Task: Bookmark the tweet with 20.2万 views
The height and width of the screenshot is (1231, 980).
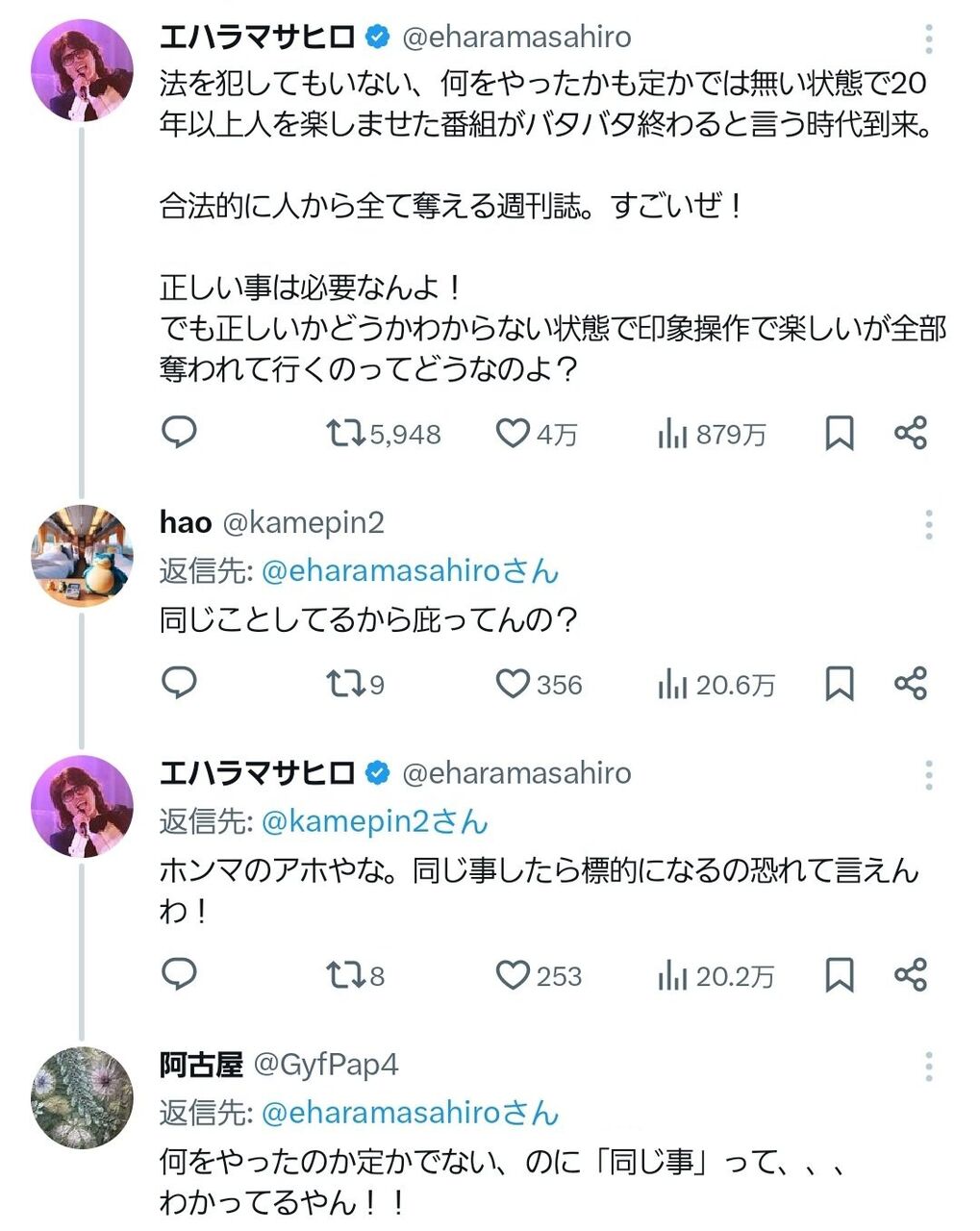Action: point(840,975)
